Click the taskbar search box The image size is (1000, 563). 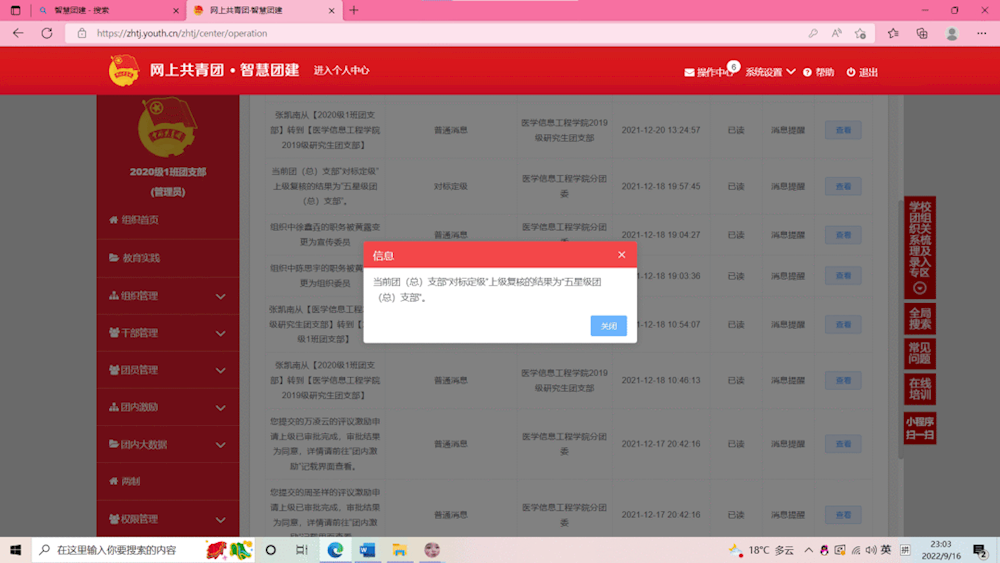(143, 550)
